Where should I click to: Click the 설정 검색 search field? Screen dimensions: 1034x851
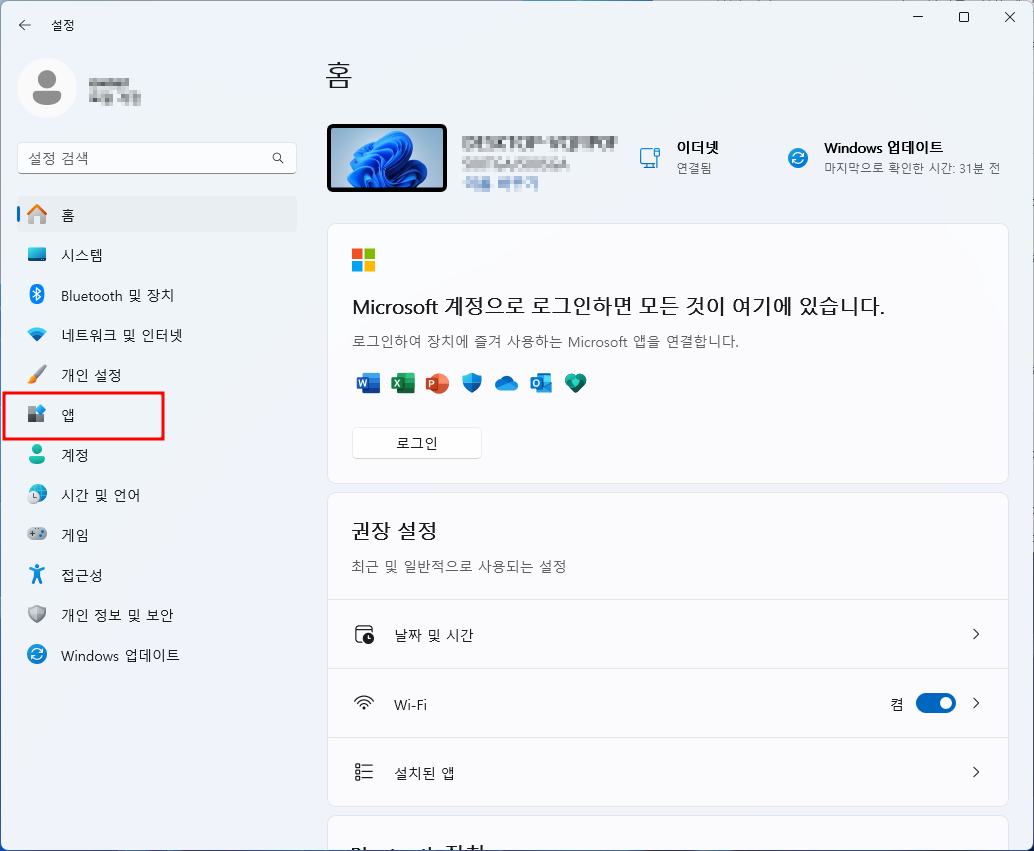[x=157, y=158]
